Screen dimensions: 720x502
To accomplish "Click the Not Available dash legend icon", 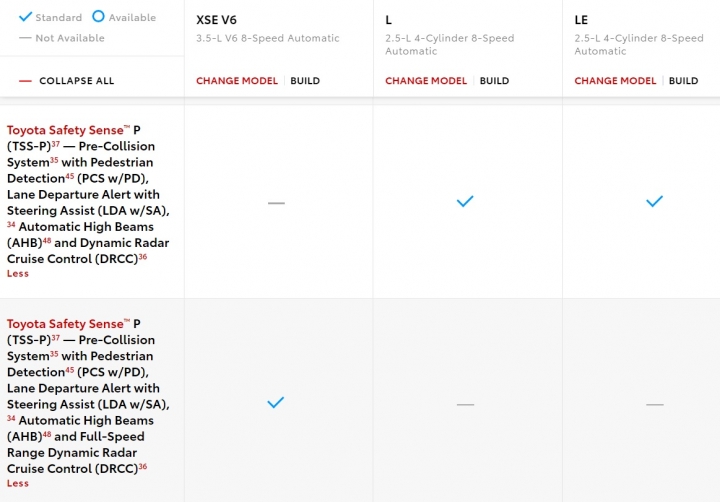I will (x=25, y=38).
